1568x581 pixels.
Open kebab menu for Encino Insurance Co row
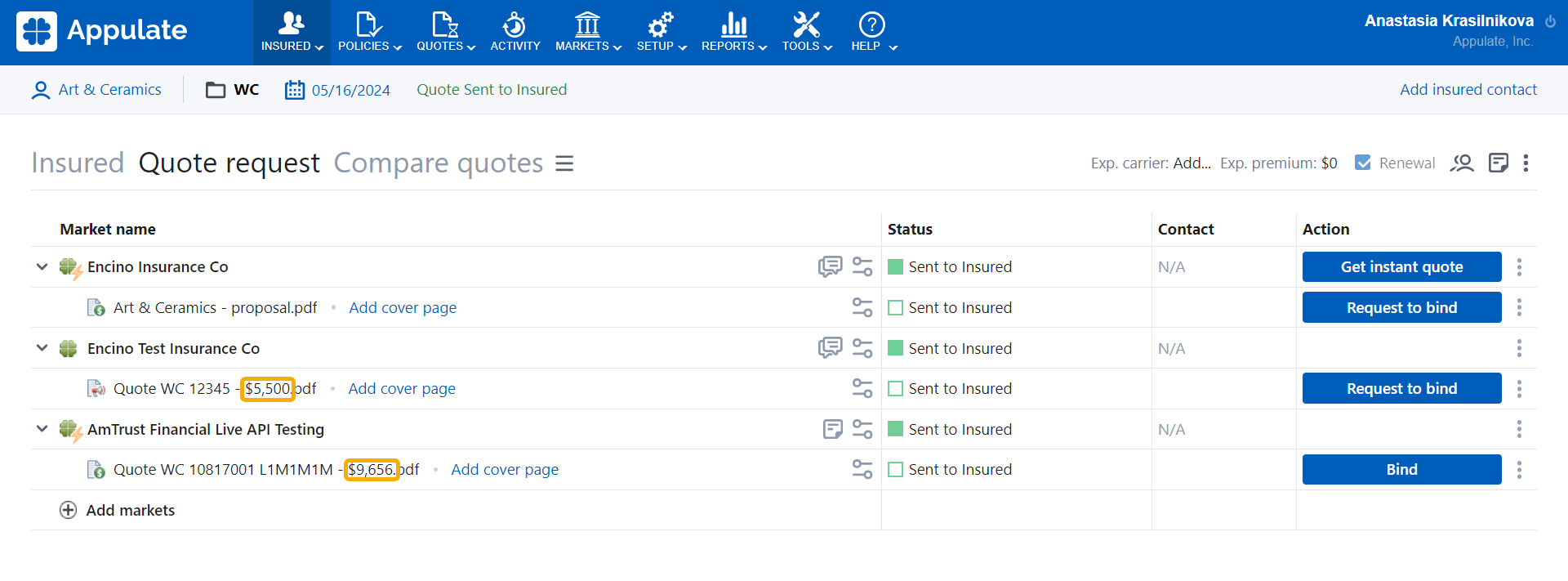pyautogui.click(x=1519, y=266)
